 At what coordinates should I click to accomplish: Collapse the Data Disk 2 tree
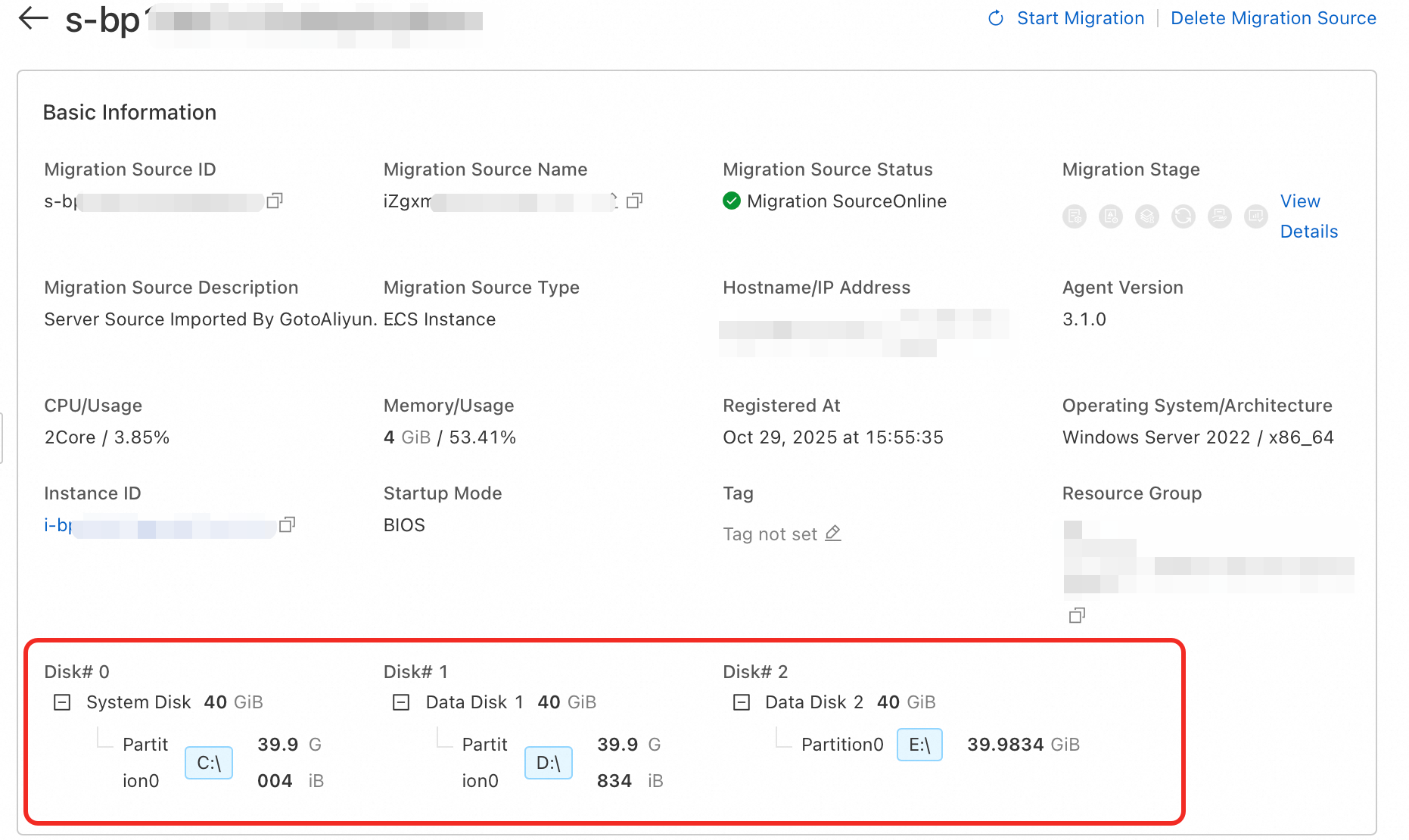[742, 702]
